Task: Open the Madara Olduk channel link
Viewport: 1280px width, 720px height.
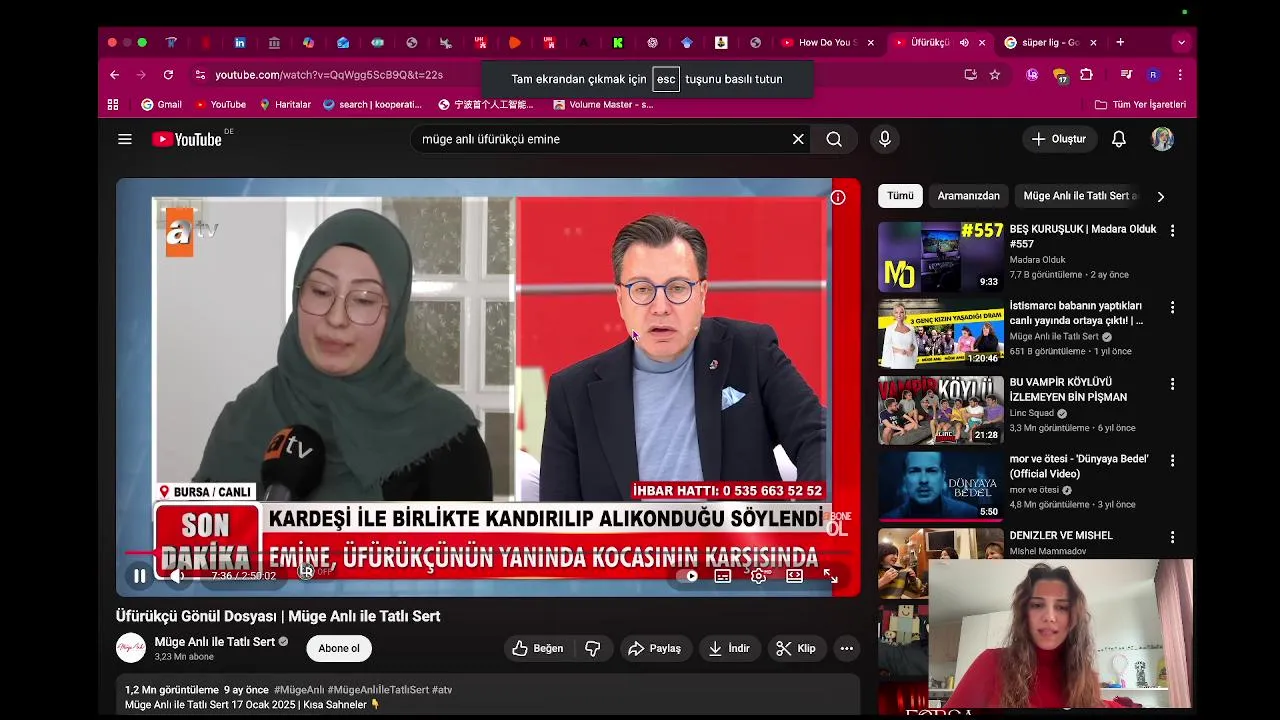Action: click(x=1037, y=260)
